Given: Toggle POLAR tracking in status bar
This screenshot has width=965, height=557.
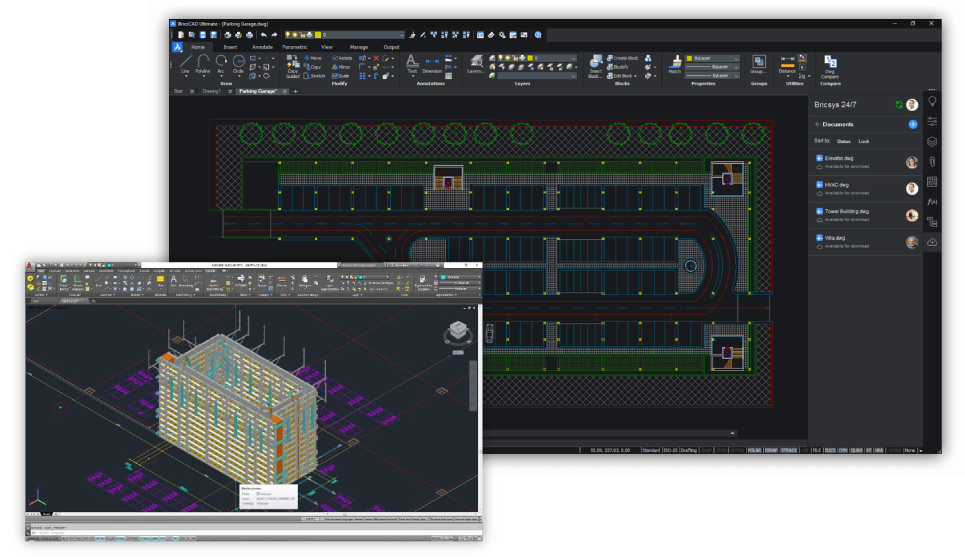Looking at the screenshot, I should coord(755,451).
